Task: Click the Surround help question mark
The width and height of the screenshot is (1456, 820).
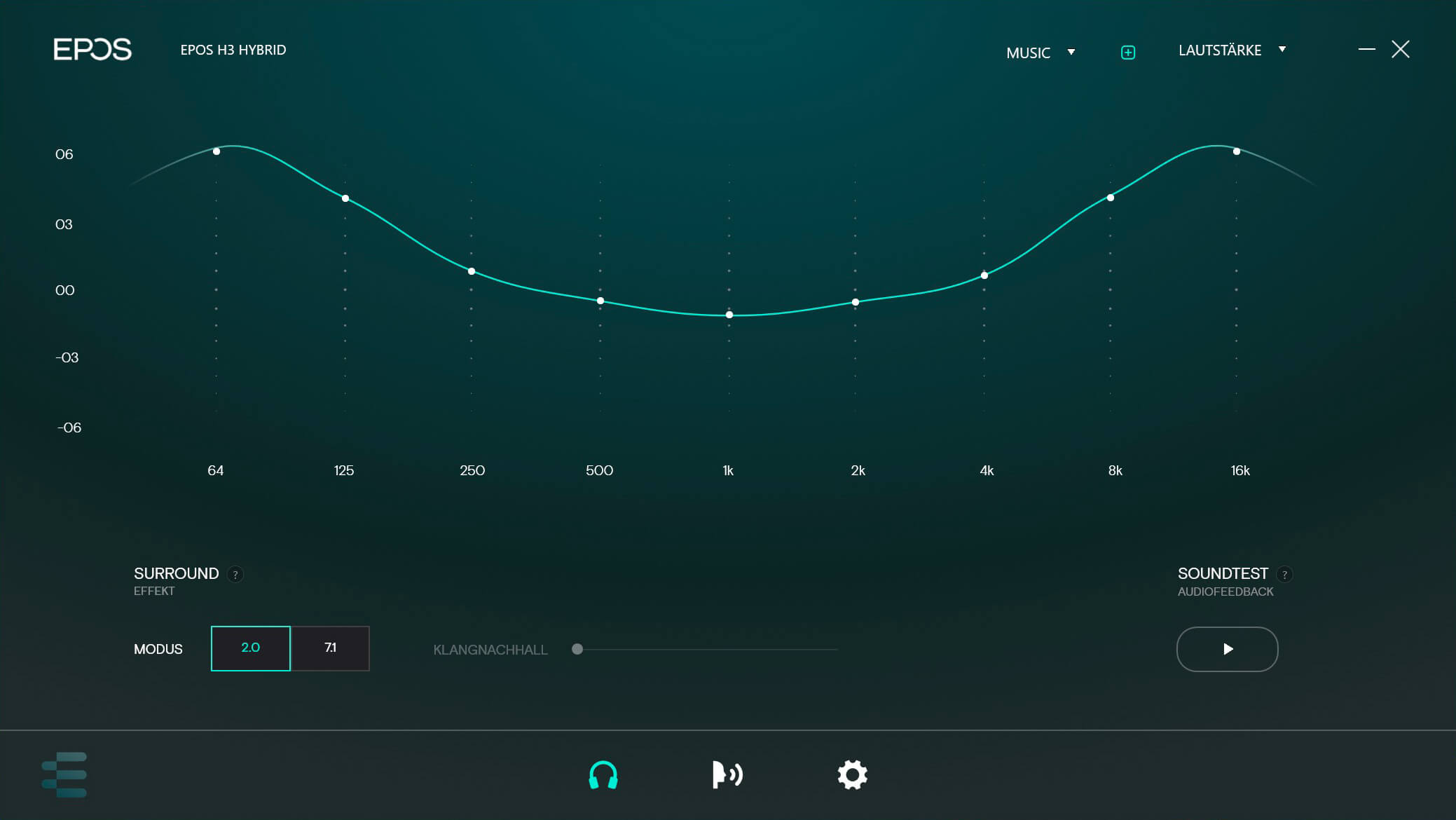Action: (235, 575)
